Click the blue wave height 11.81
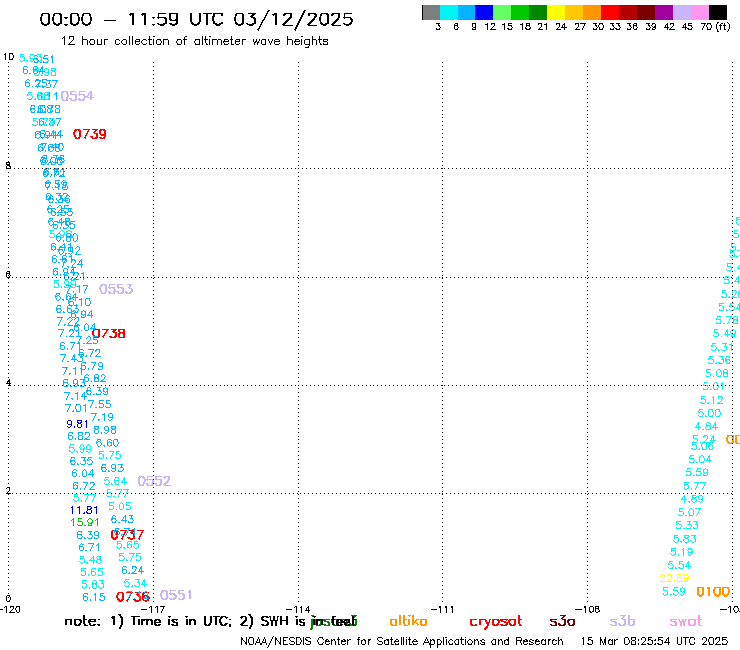 coord(84,510)
